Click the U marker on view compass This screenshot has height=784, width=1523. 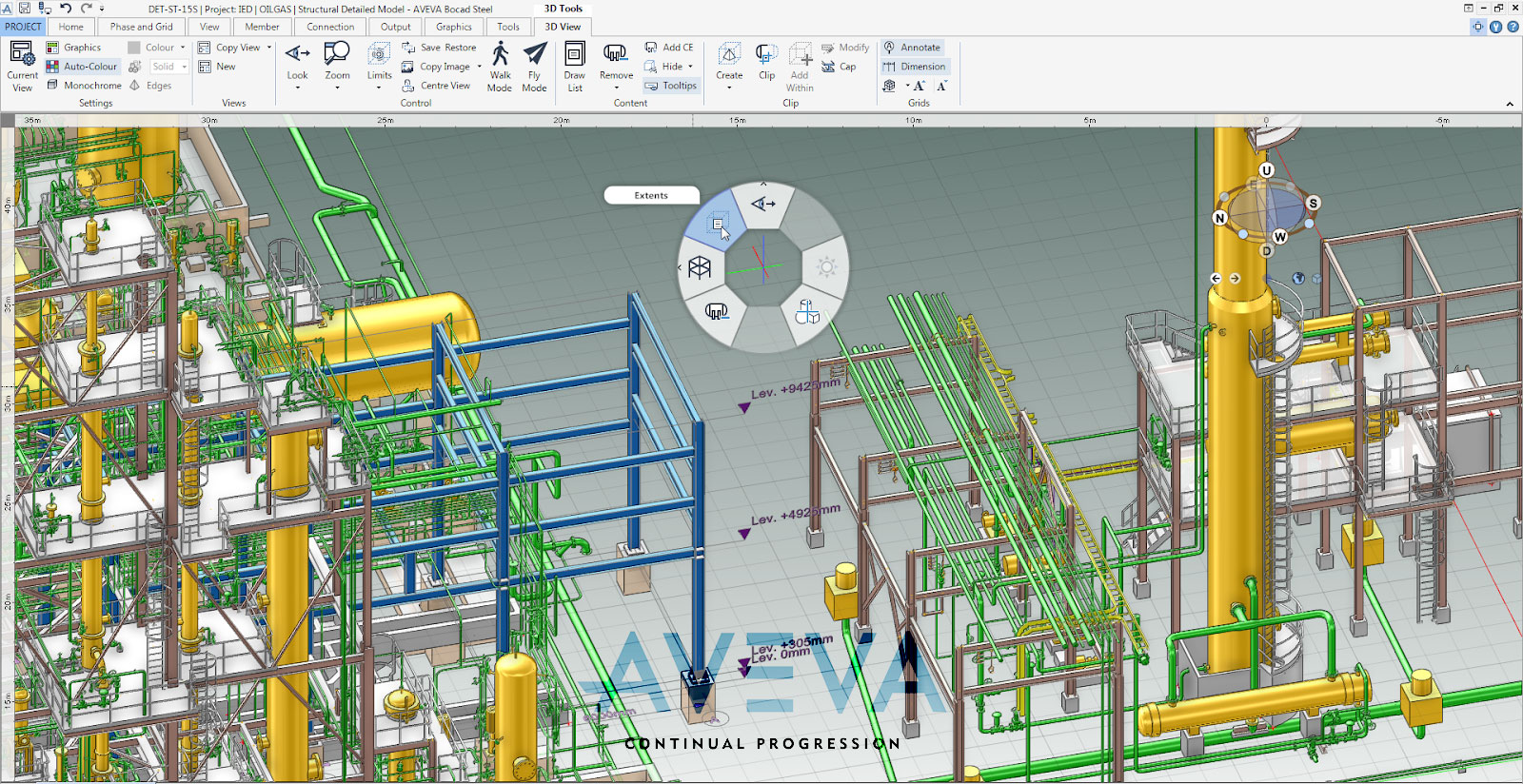pyautogui.click(x=1266, y=170)
